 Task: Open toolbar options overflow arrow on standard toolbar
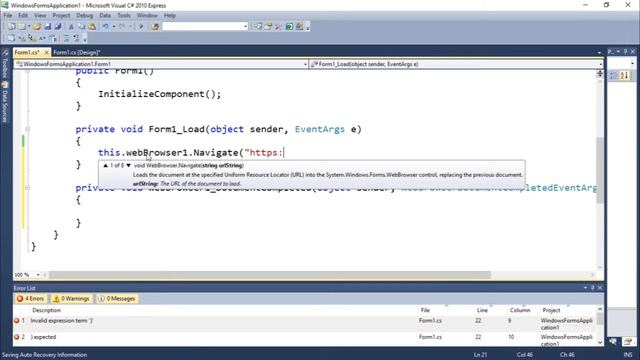(308, 27)
